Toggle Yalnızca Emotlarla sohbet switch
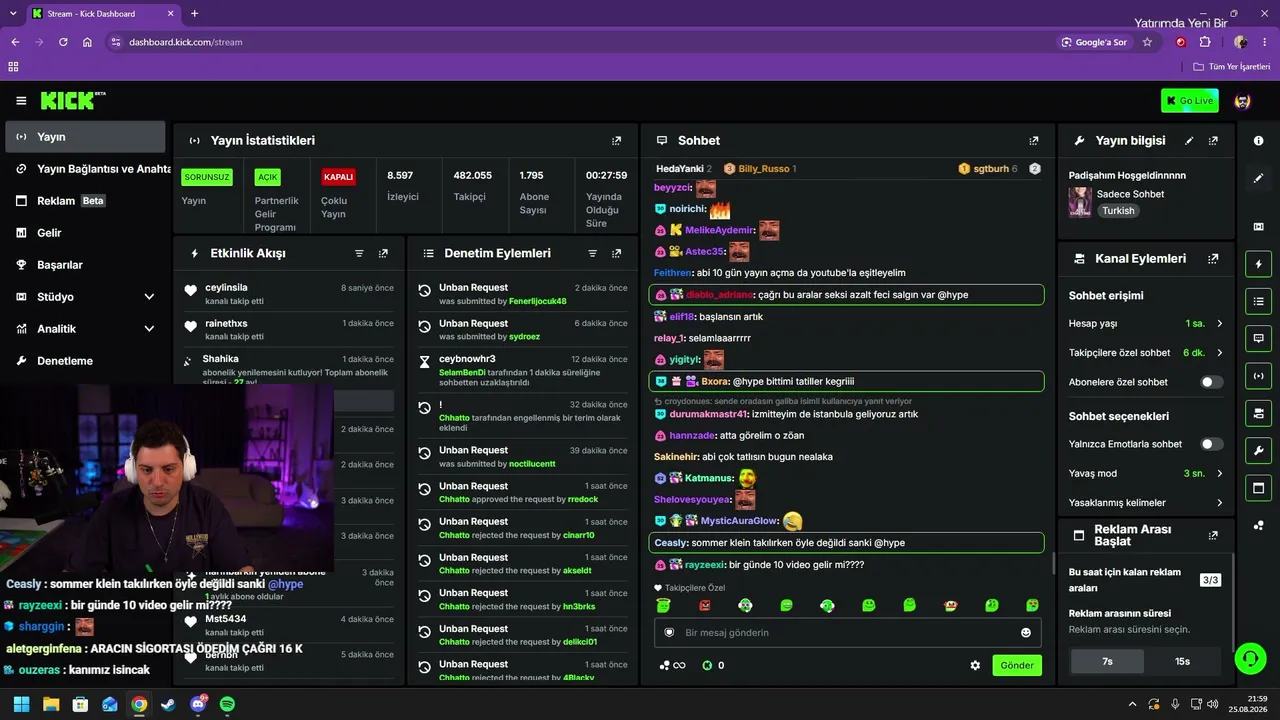This screenshot has height=720, width=1280. click(1211, 444)
